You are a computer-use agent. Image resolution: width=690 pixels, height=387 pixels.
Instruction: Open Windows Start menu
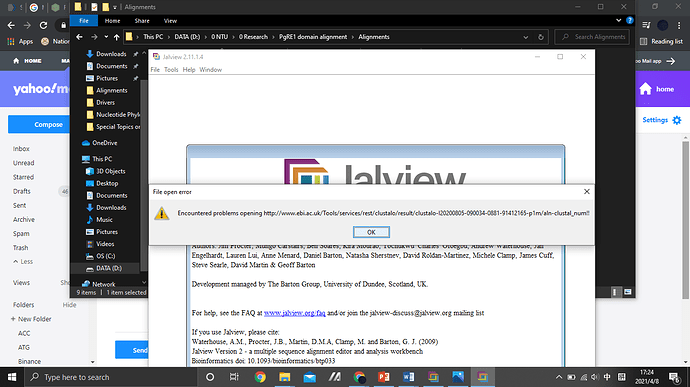click(x=12, y=377)
